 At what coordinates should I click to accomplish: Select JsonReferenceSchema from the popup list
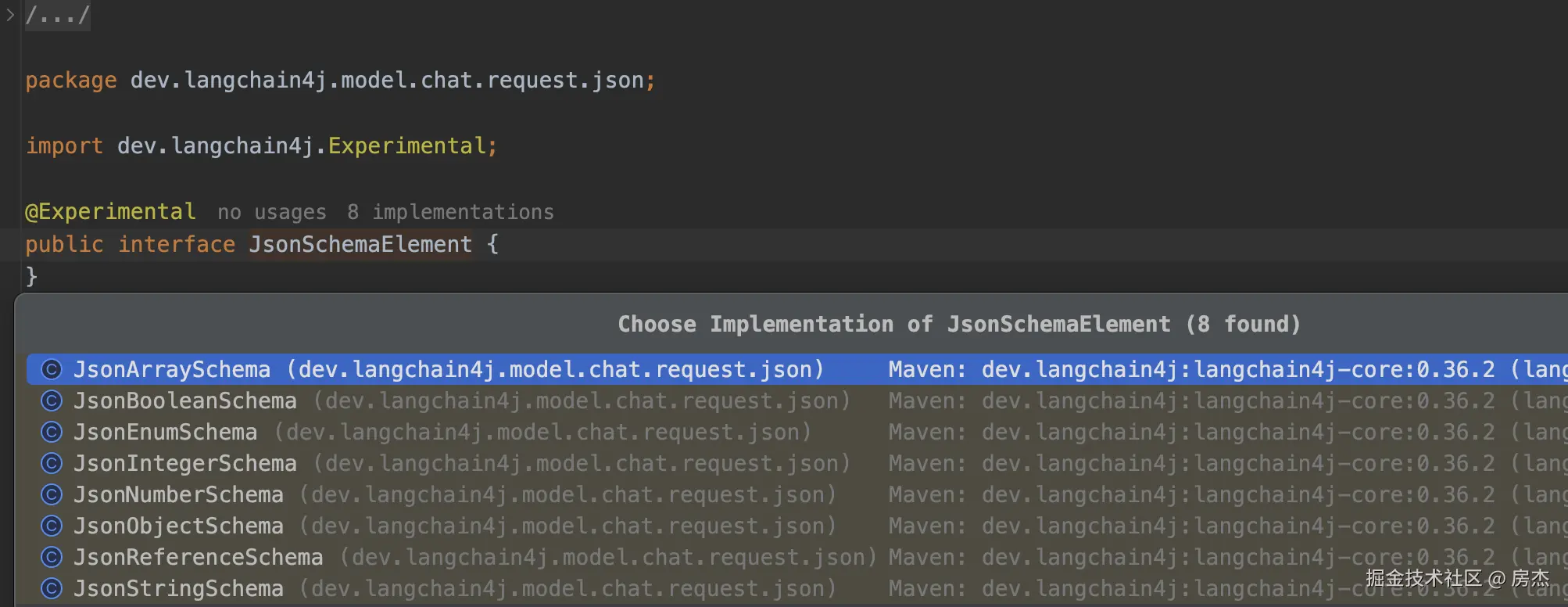point(198,557)
